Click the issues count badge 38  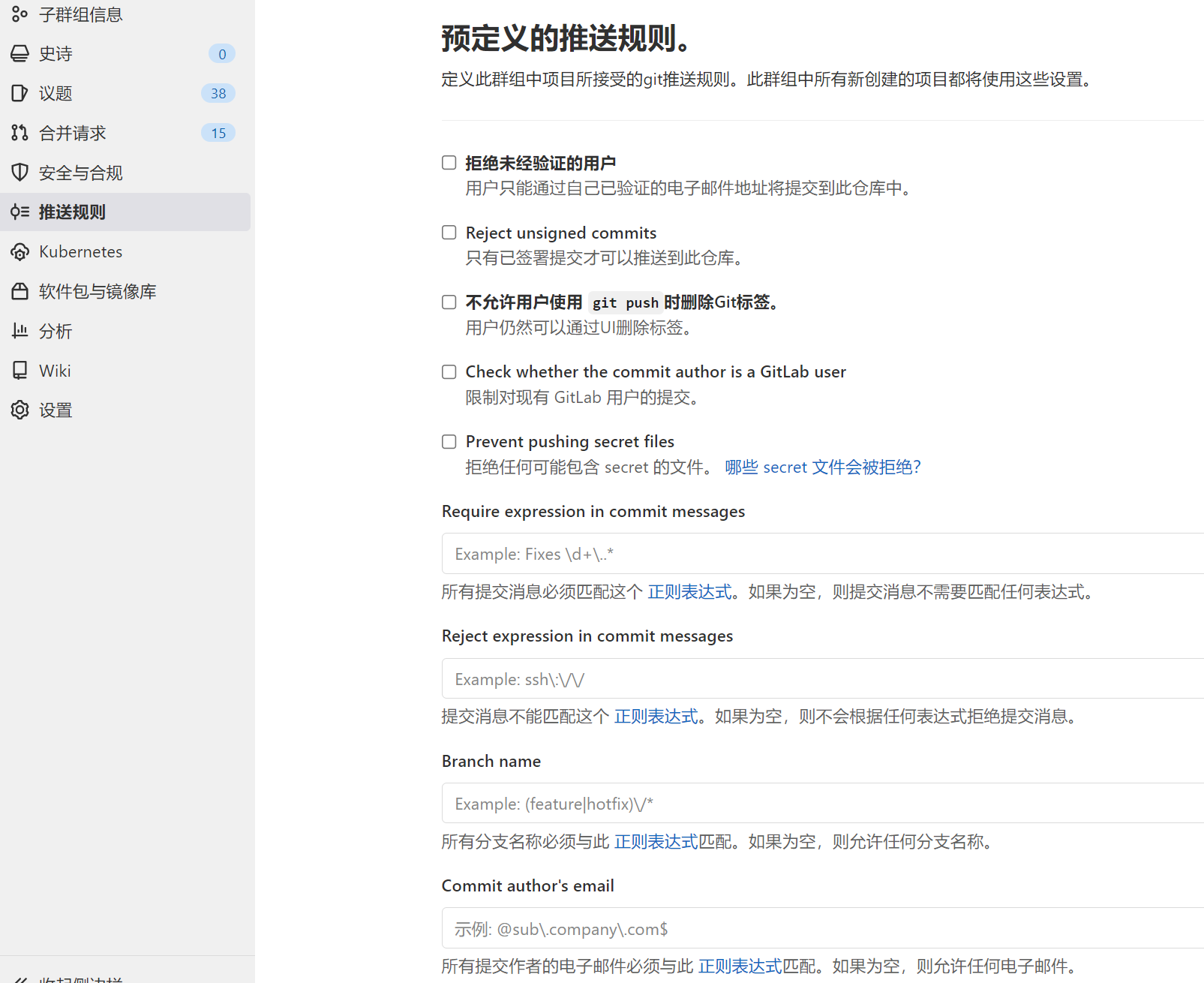tap(218, 94)
